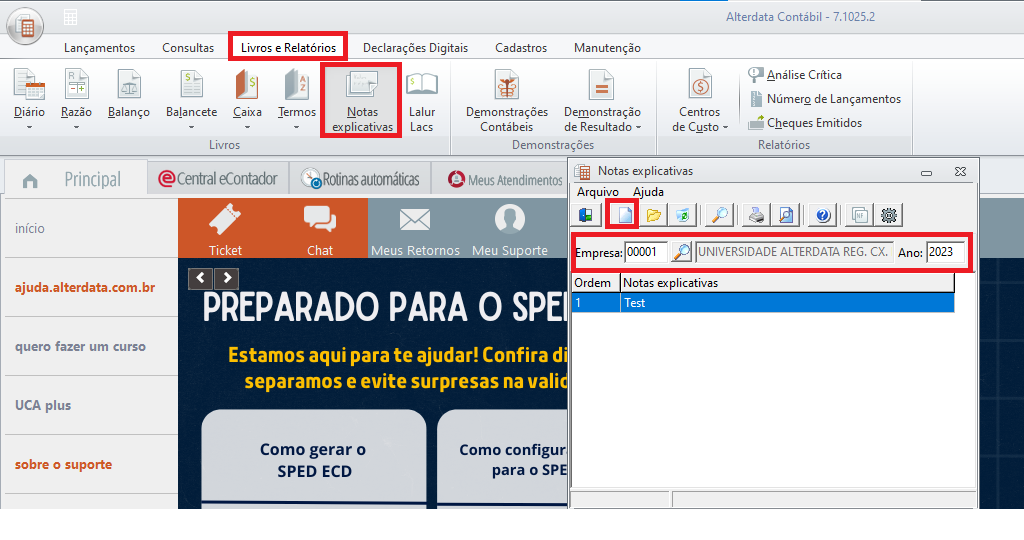
Task: Open the Chat tile
Action: [320, 229]
